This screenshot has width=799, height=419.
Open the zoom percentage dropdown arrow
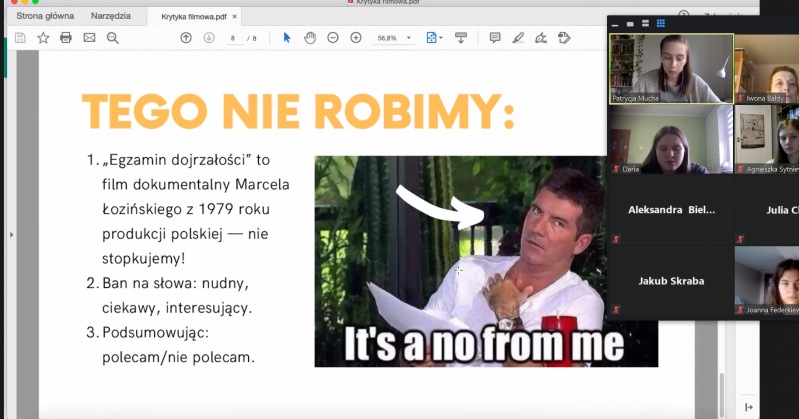pyautogui.click(x=409, y=38)
